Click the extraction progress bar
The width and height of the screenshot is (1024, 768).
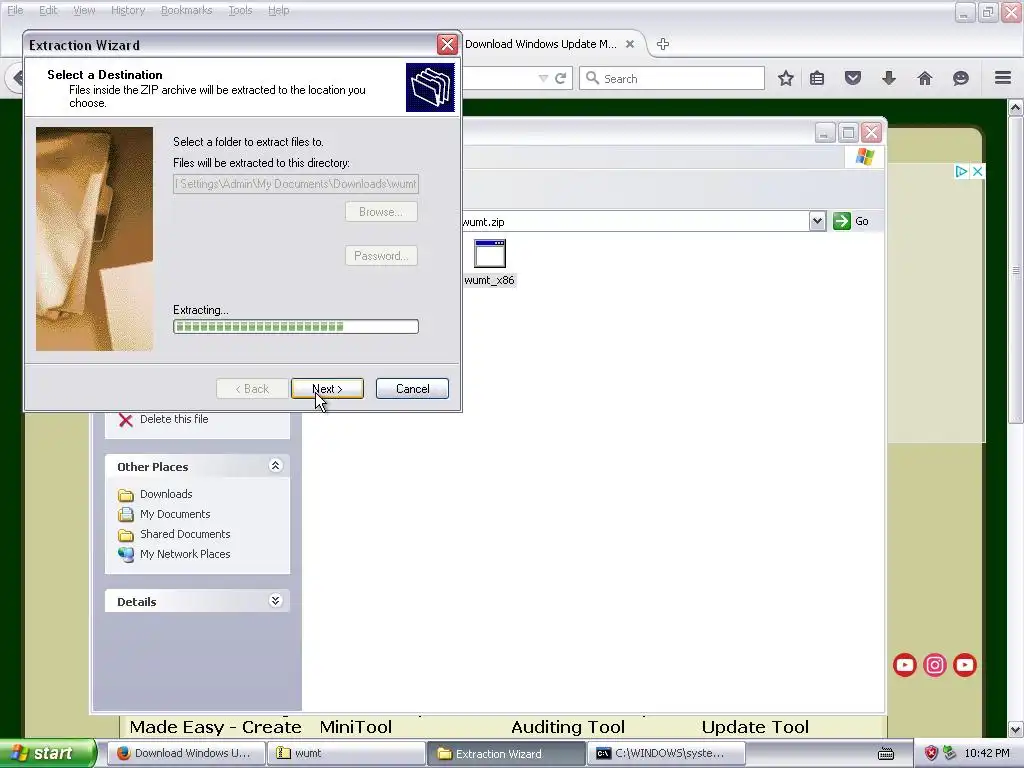point(296,327)
